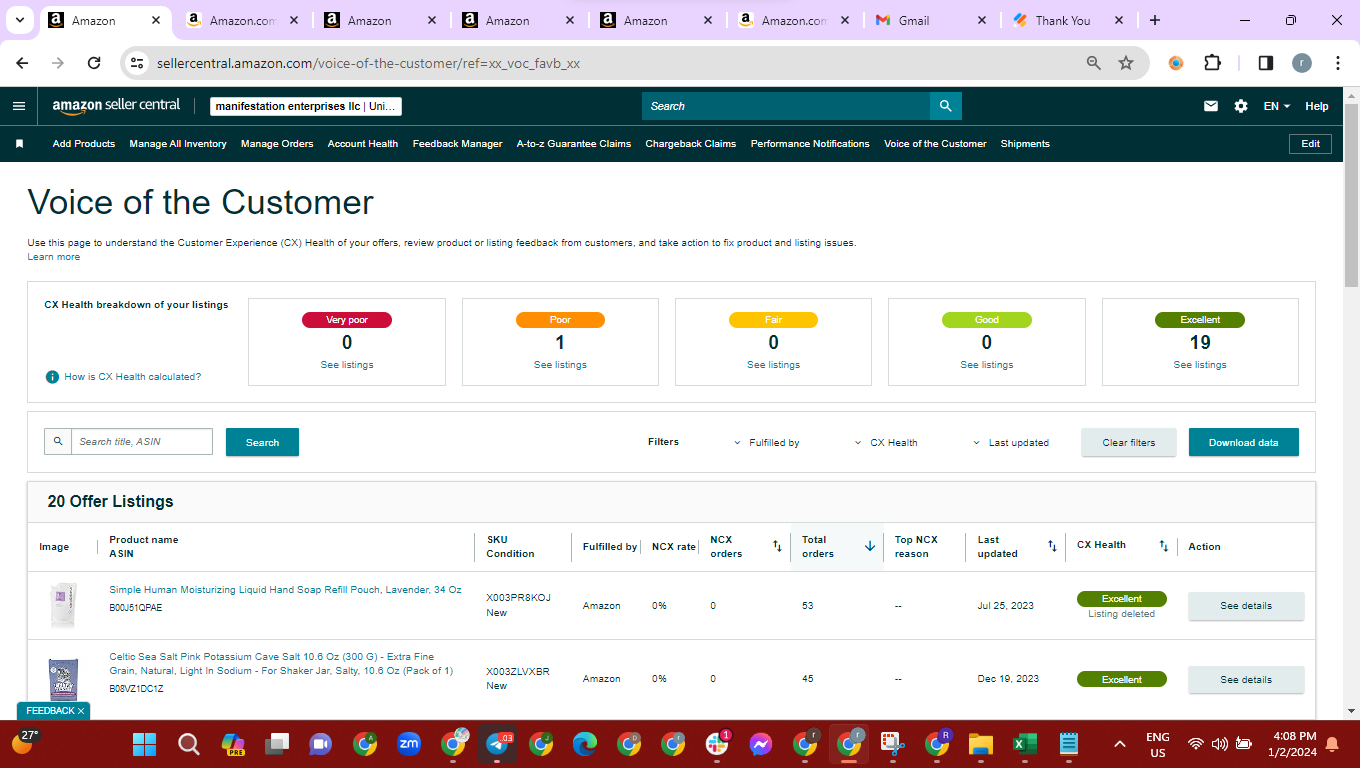Open the Shipments page
This screenshot has width=1360, height=768.
(x=1025, y=144)
